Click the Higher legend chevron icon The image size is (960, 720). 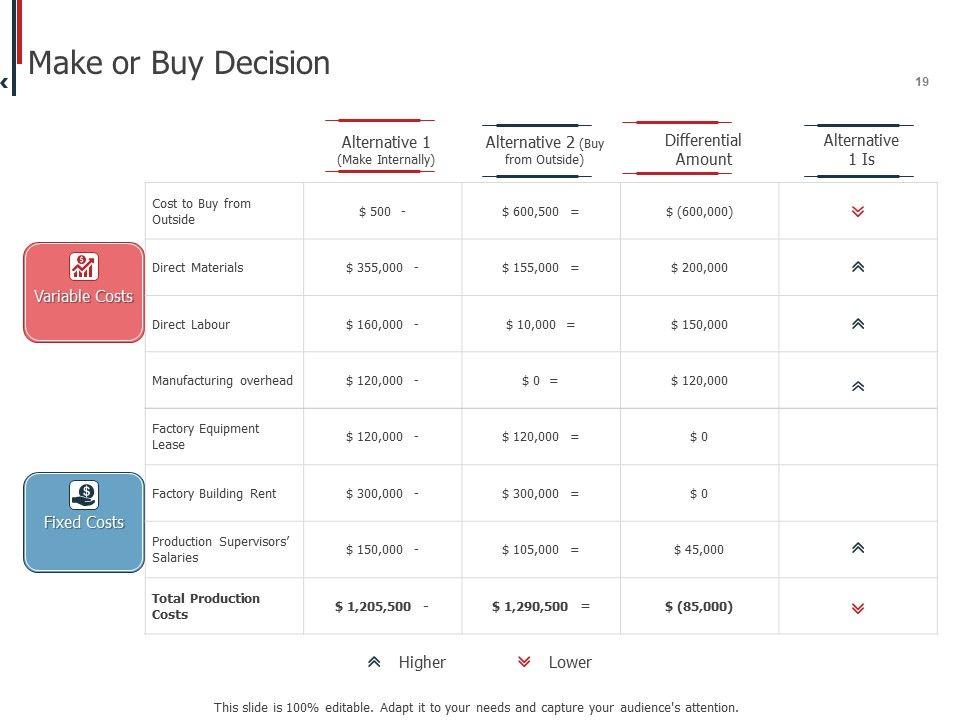374,662
